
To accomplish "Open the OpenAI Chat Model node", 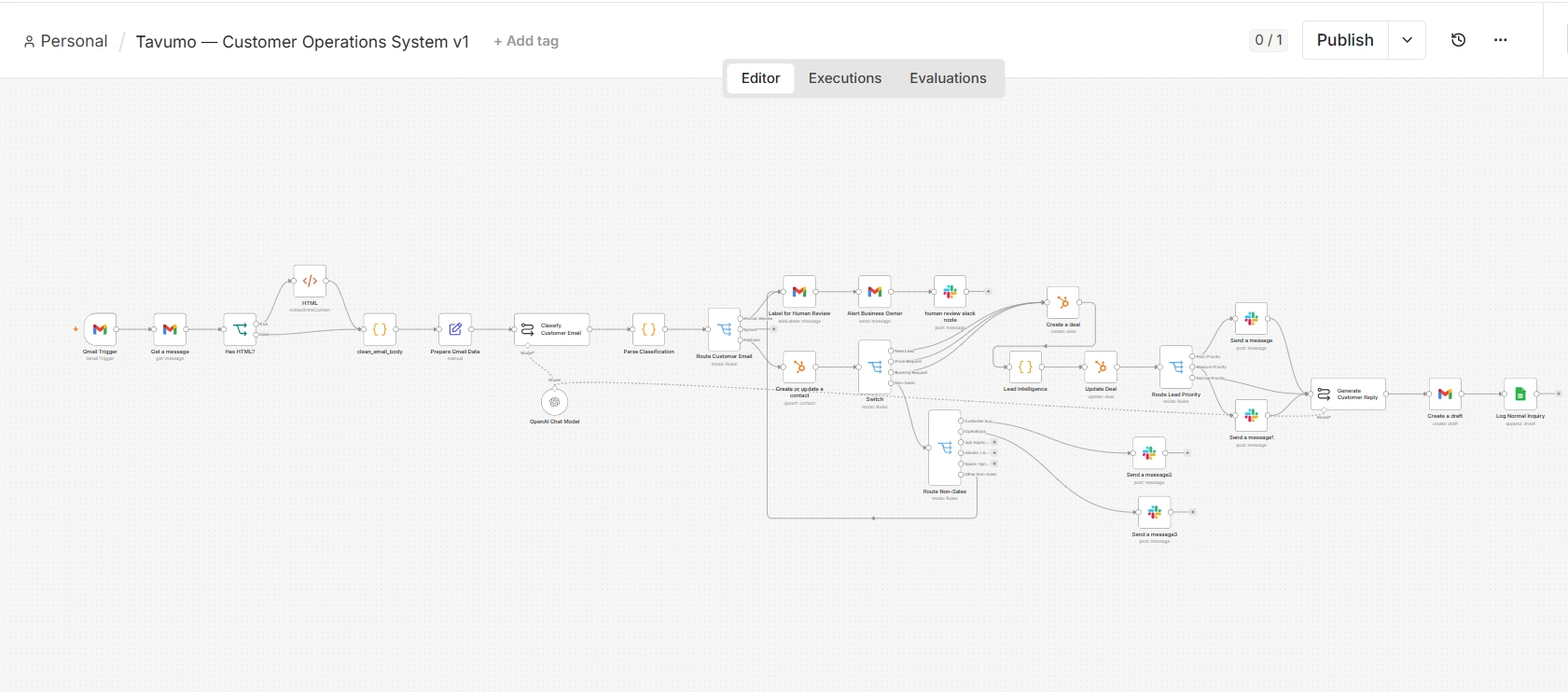I will (x=554, y=402).
